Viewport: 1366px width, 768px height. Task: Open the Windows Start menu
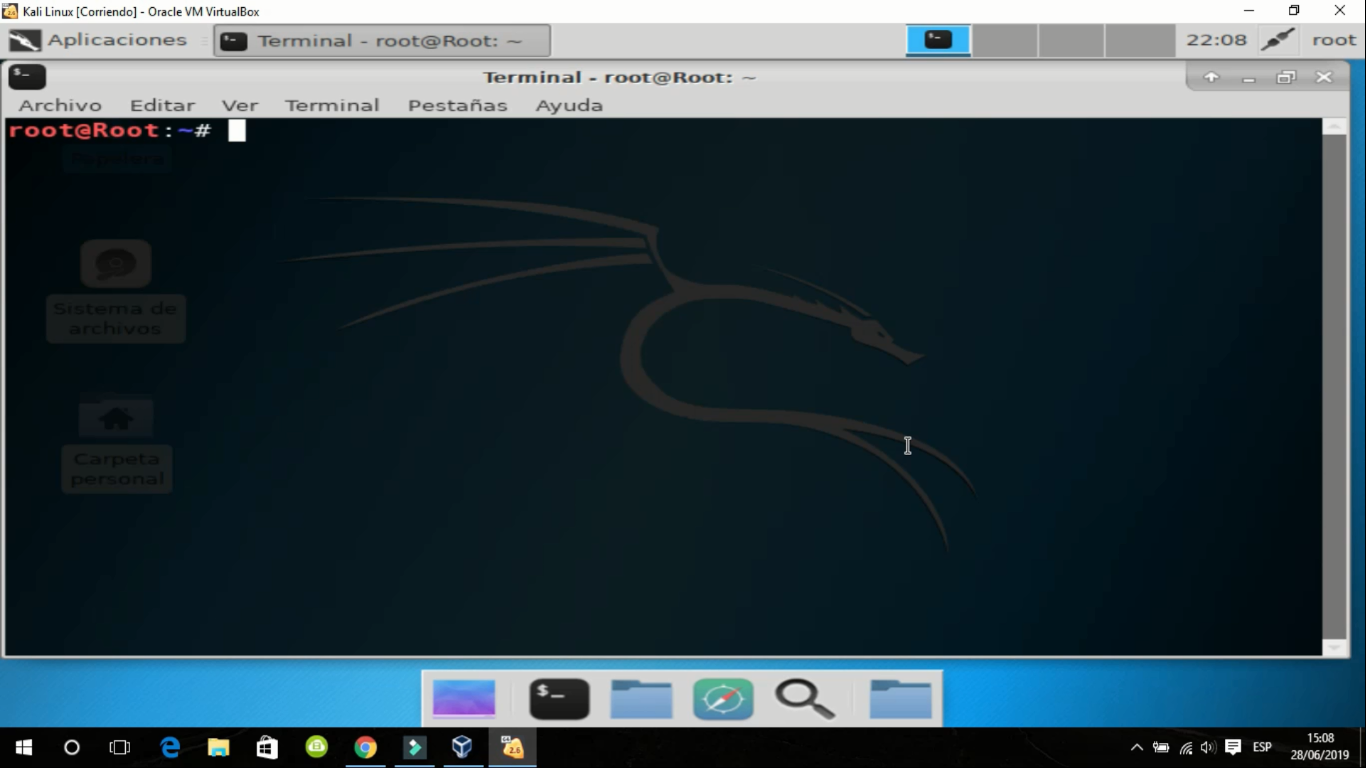click(24, 747)
